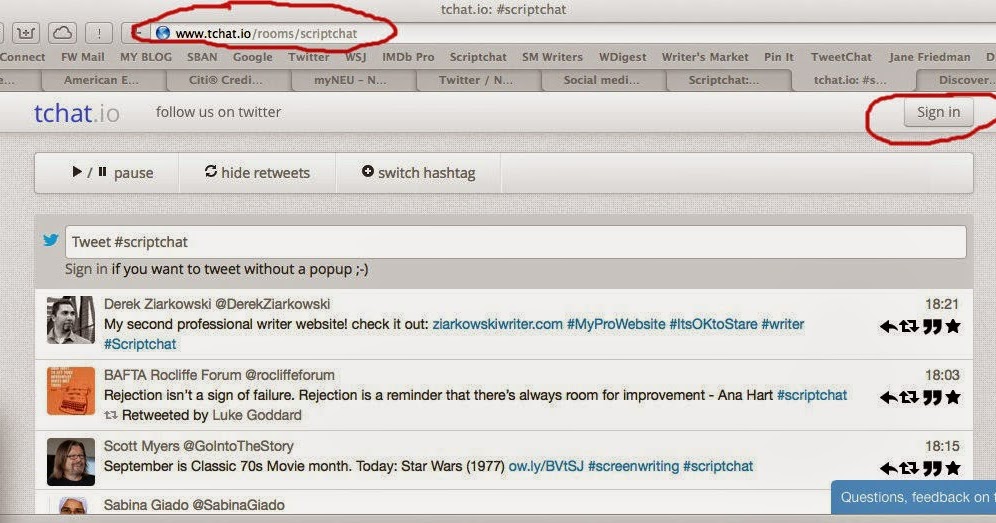Switch to the Discover... tab
The image size is (996, 523).
957,80
